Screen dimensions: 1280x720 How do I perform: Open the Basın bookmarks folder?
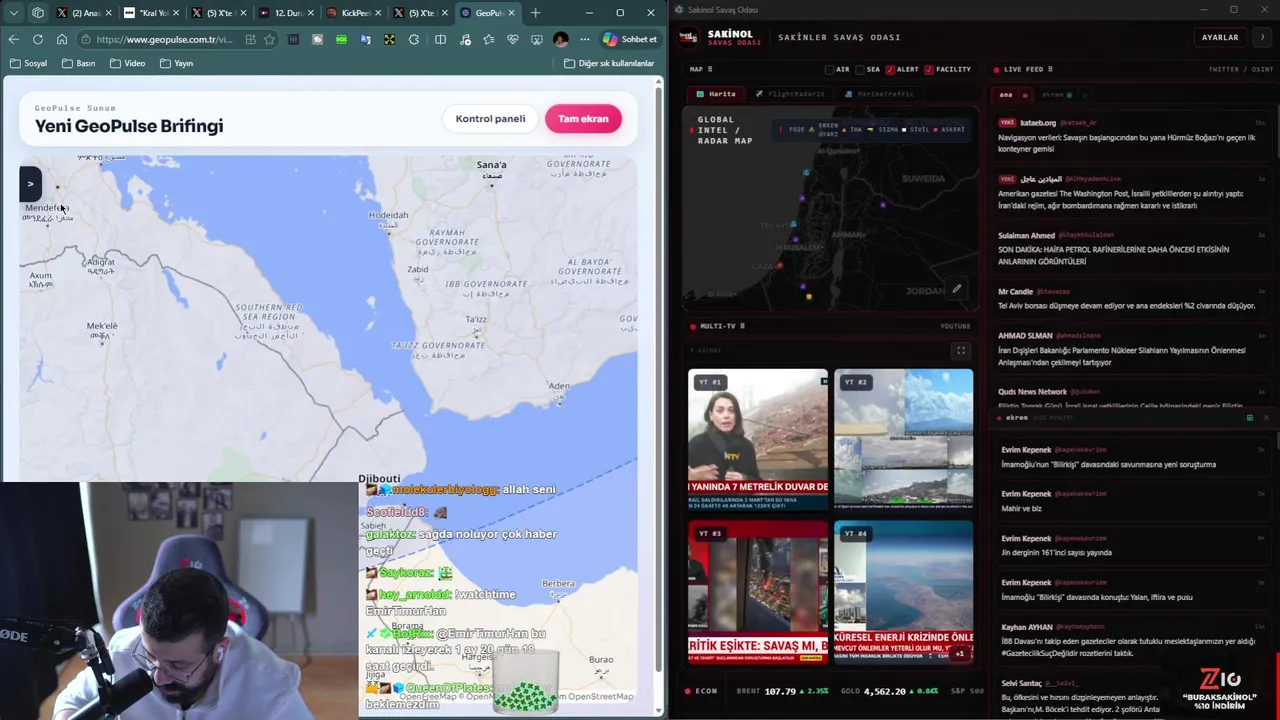[78, 63]
